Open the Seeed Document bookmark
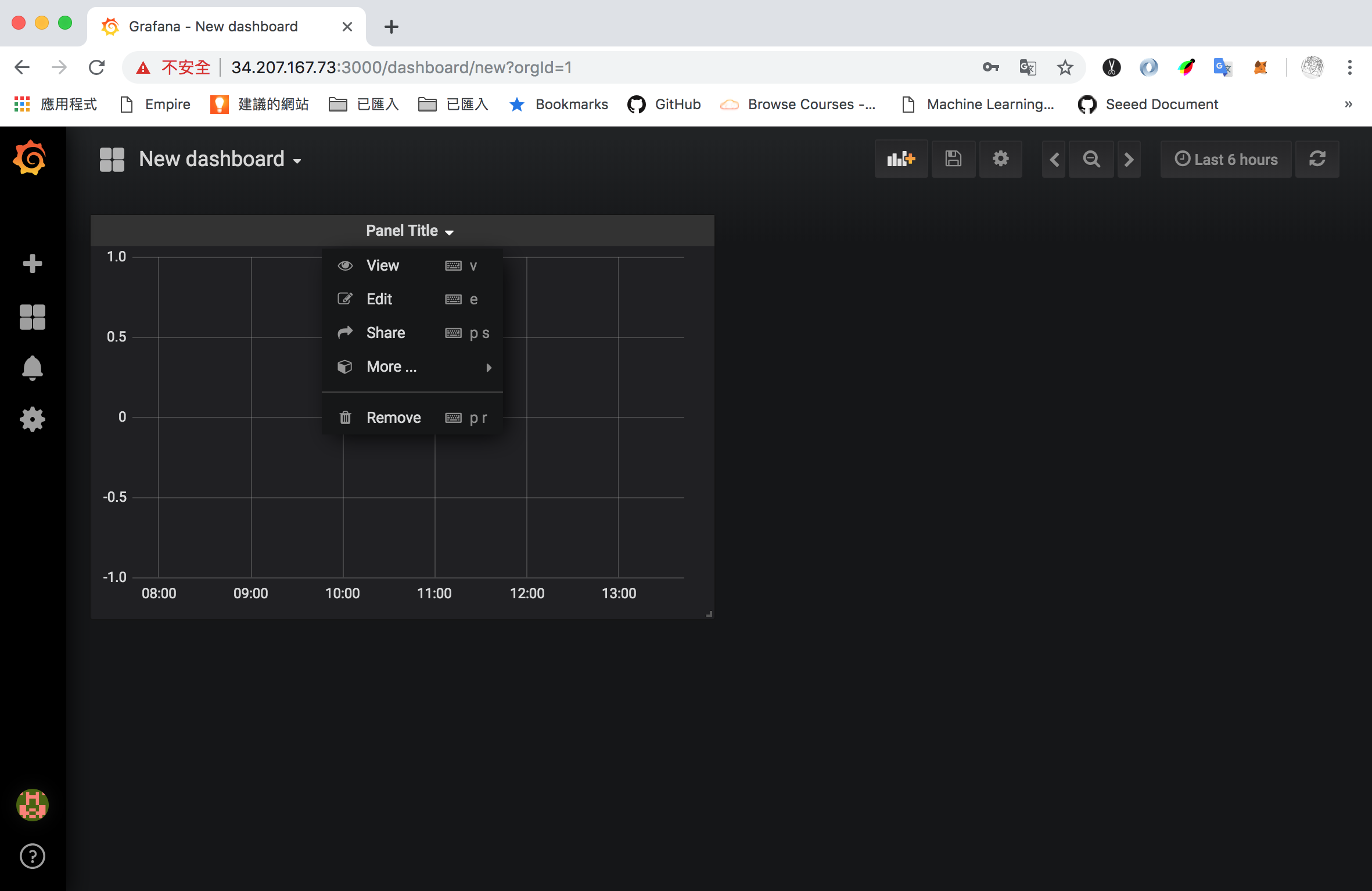 [1148, 105]
